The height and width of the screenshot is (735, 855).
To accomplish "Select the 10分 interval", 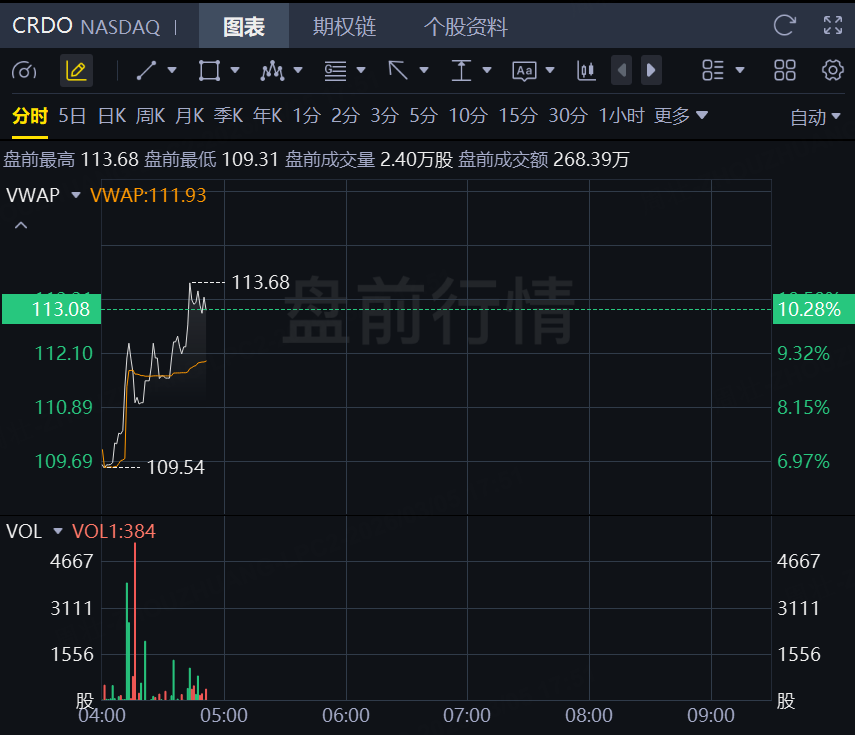I will (468, 116).
